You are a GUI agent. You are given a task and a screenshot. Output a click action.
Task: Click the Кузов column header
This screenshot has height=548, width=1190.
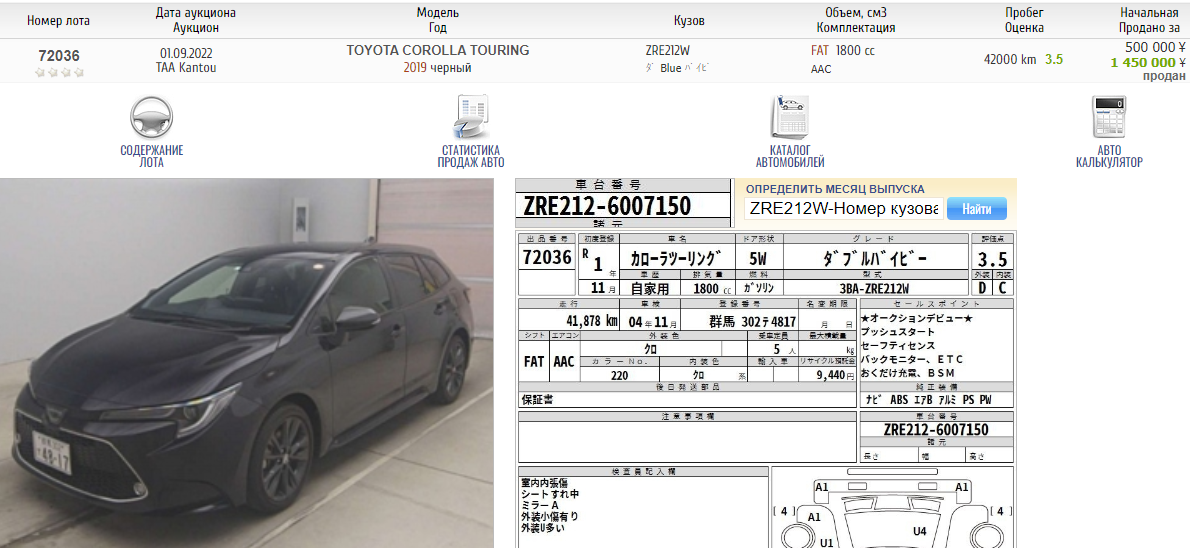tap(689, 20)
